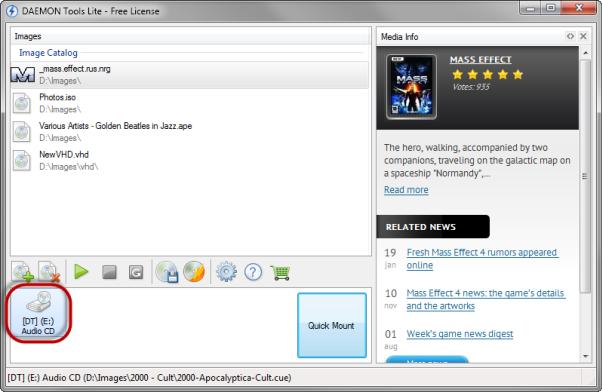Screen dimensions: 602x392
Task: Open Mass Effect 4 news game's details link
Action: [x=485, y=299]
